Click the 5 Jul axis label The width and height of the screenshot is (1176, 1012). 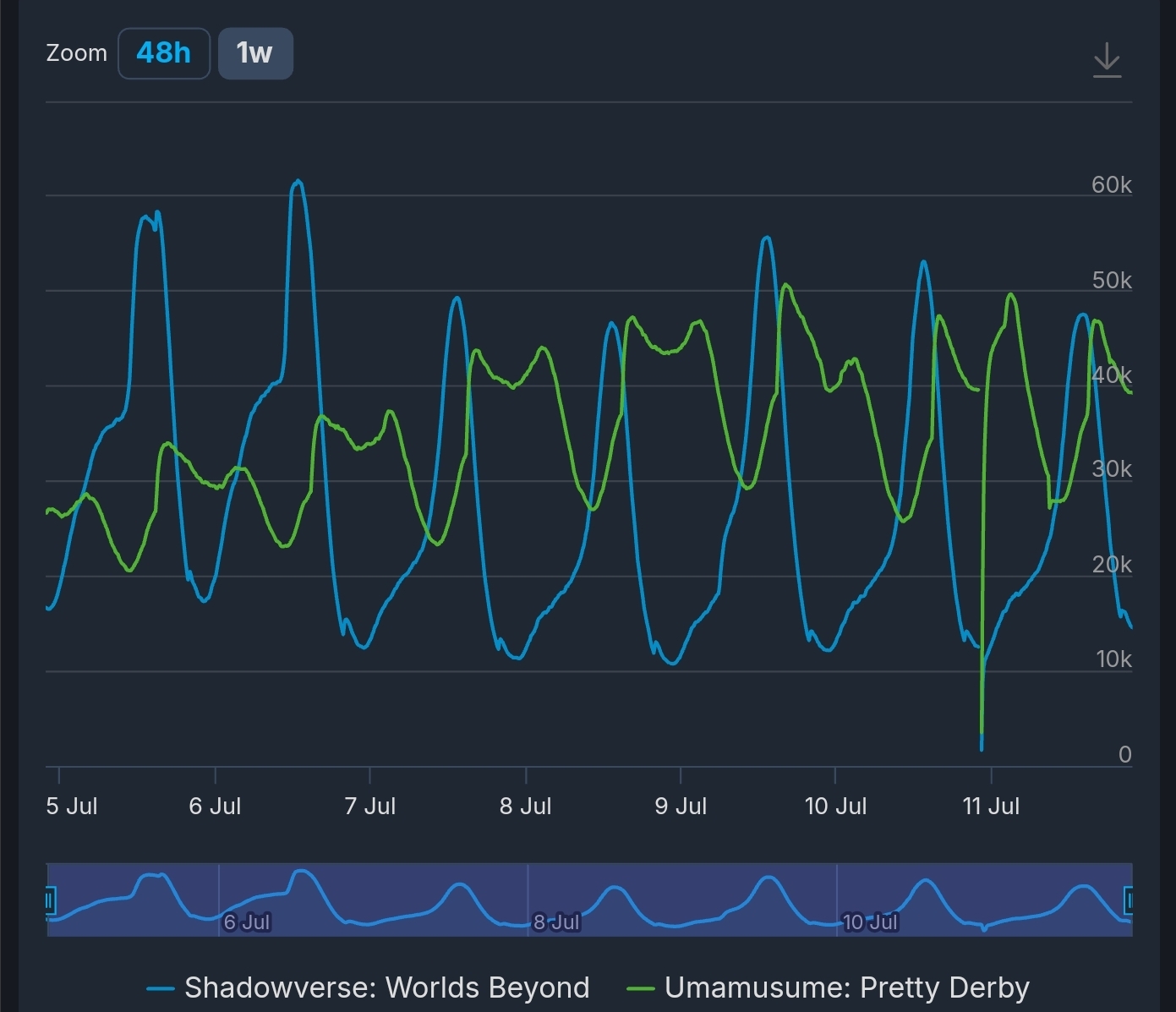72,806
